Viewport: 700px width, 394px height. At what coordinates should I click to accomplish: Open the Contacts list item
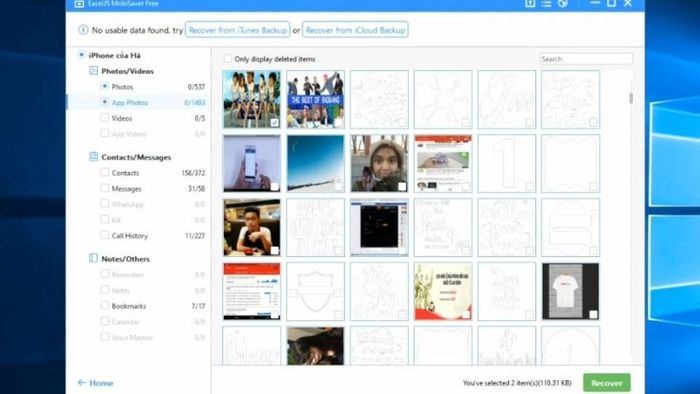click(x=139, y=173)
